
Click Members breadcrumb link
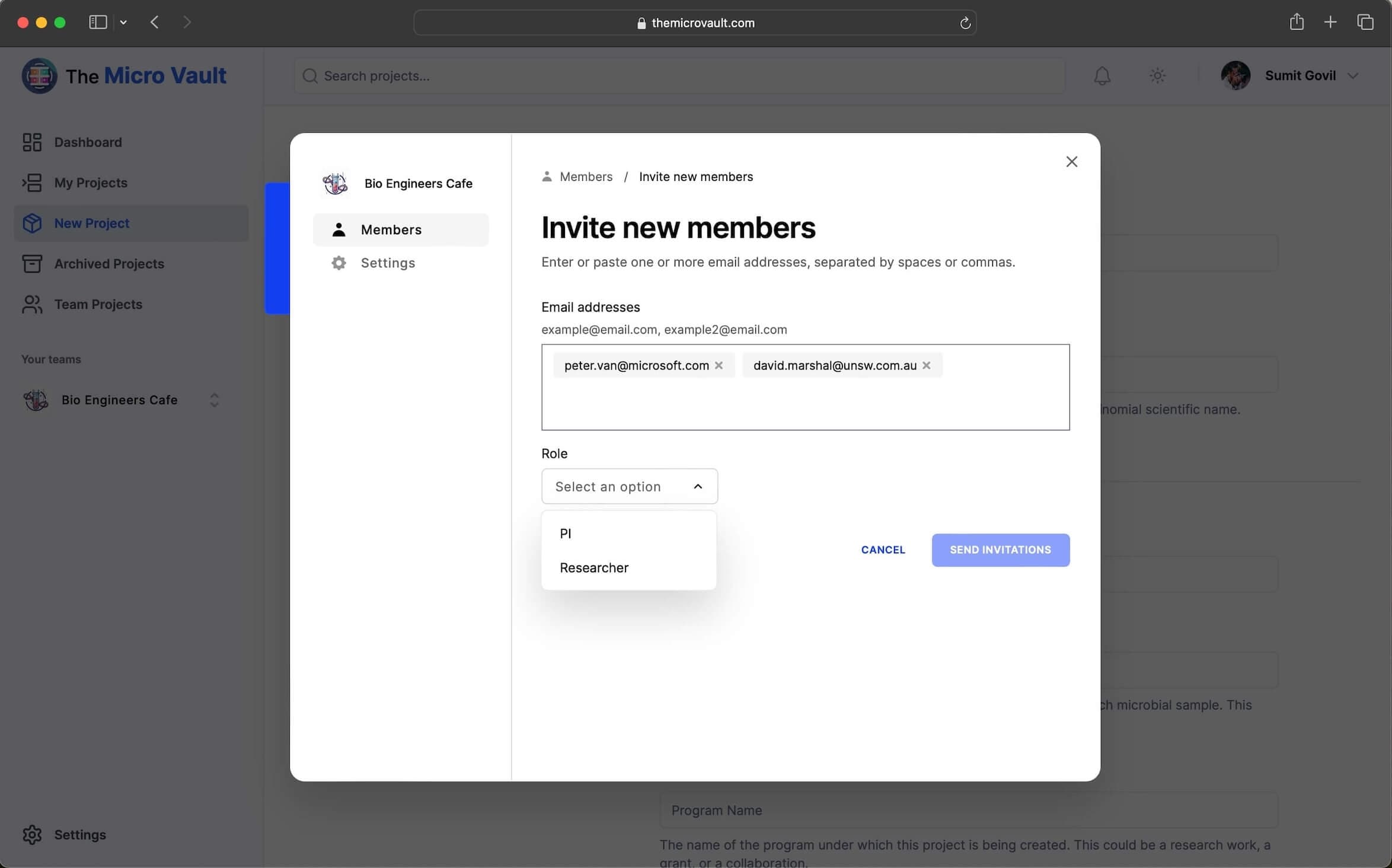[x=585, y=177]
